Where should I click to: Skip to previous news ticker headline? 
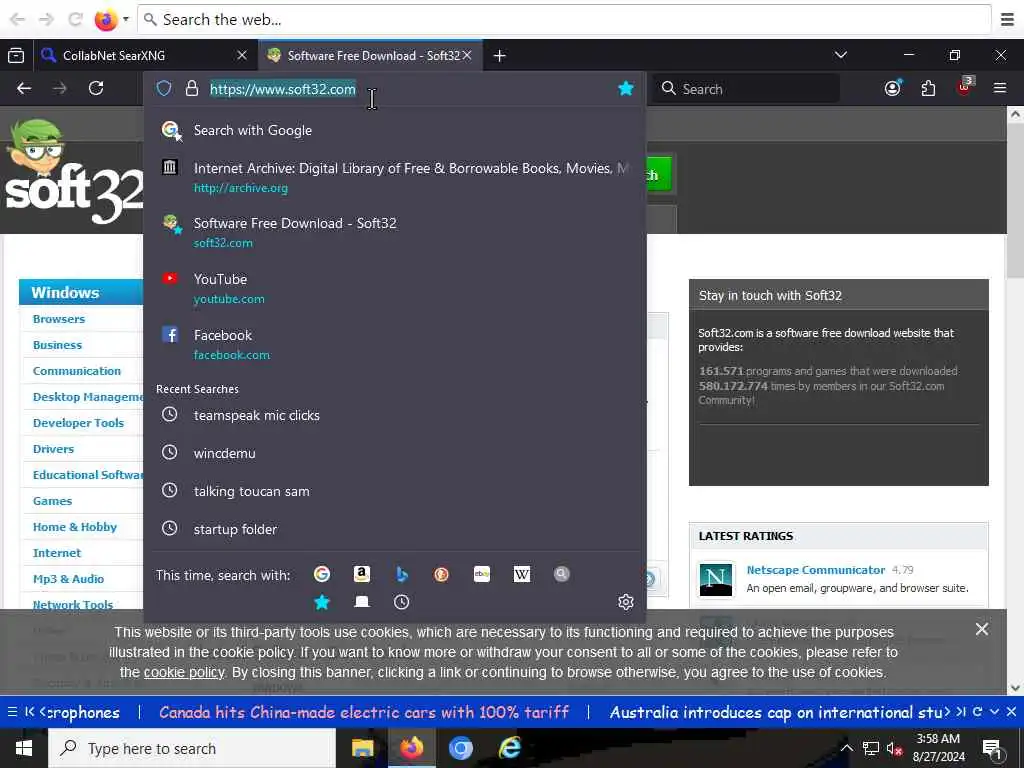point(30,712)
